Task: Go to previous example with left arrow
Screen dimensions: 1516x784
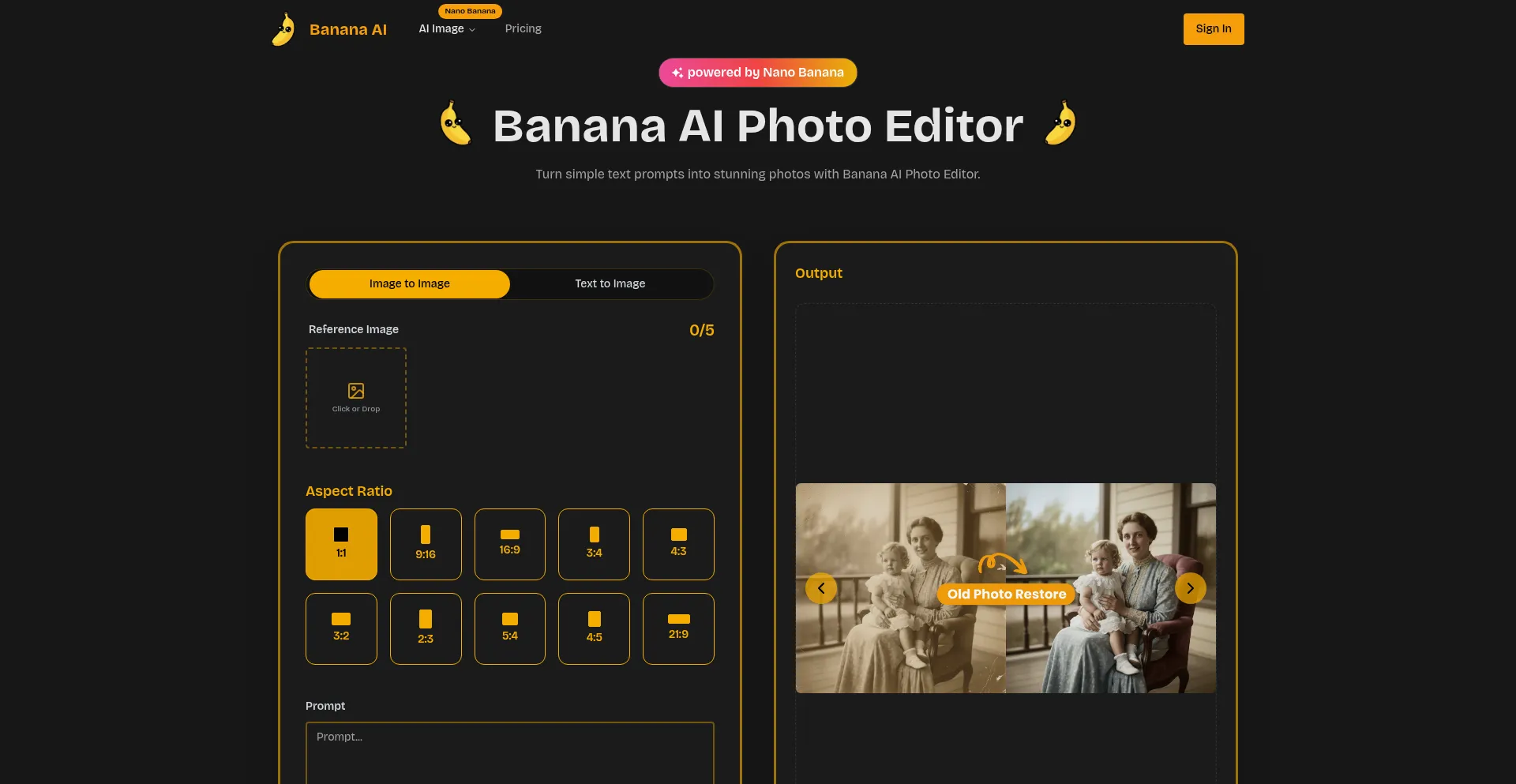Action: pyautogui.click(x=821, y=588)
